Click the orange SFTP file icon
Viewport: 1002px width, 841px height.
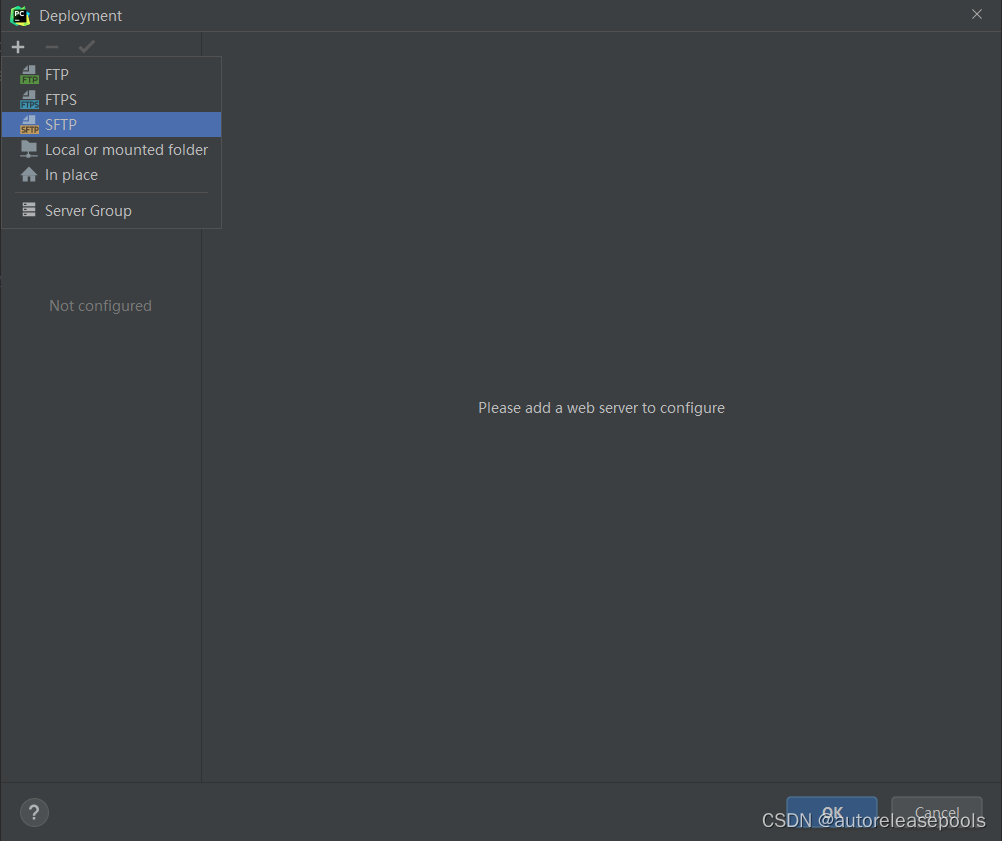coord(29,125)
